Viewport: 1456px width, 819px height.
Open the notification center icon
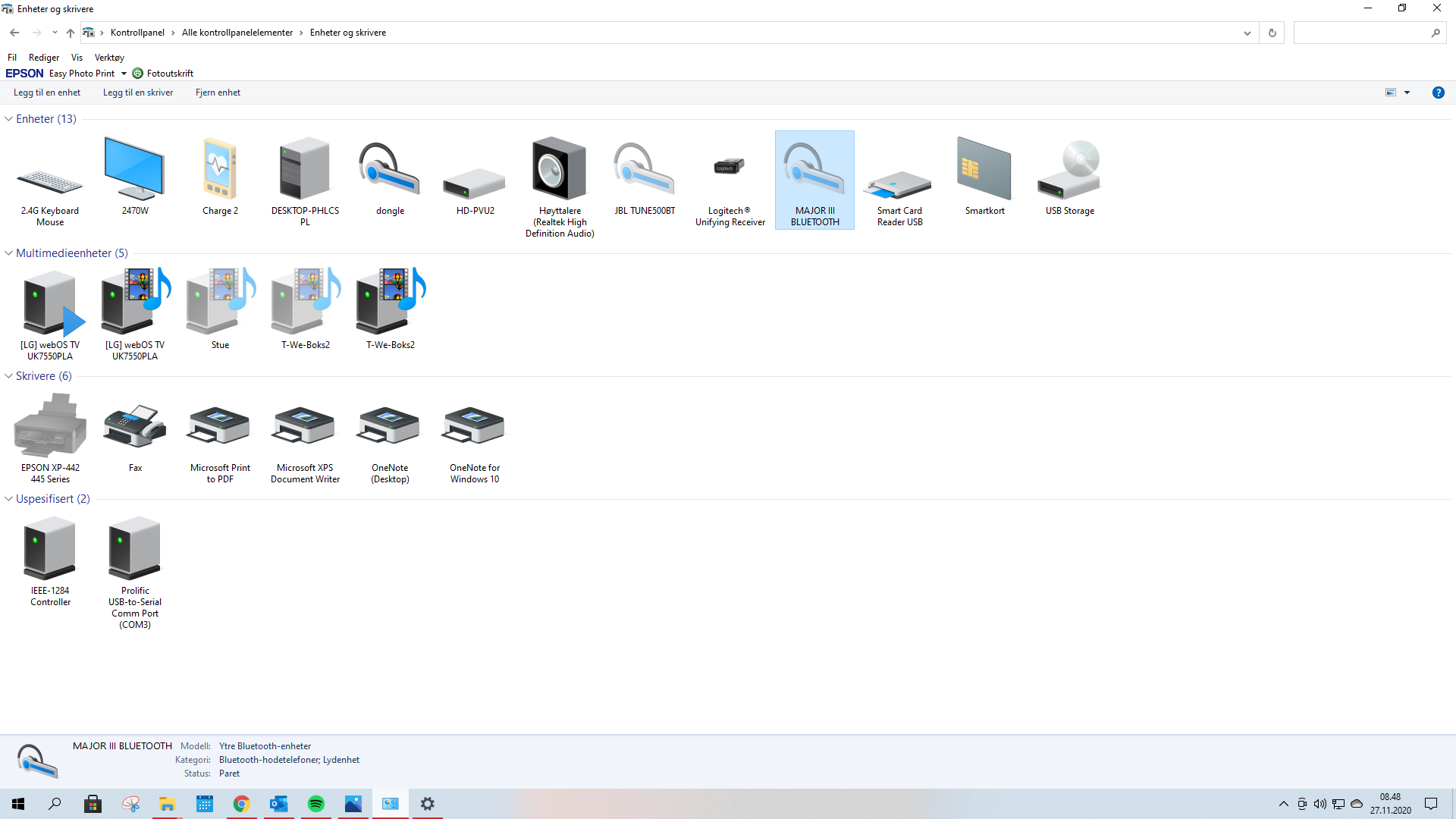tap(1431, 804)
